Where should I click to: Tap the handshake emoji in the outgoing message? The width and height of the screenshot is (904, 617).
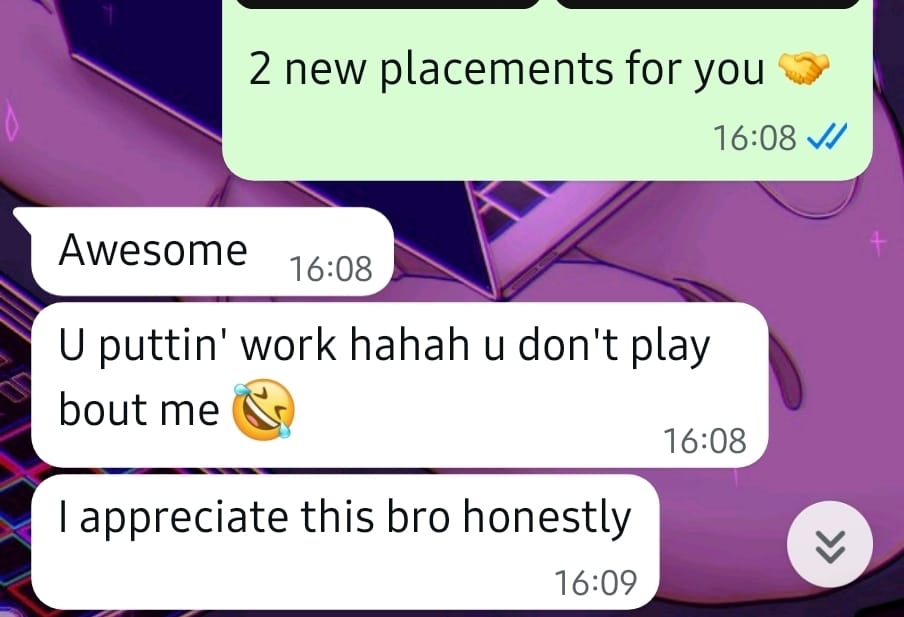(803, 68)
